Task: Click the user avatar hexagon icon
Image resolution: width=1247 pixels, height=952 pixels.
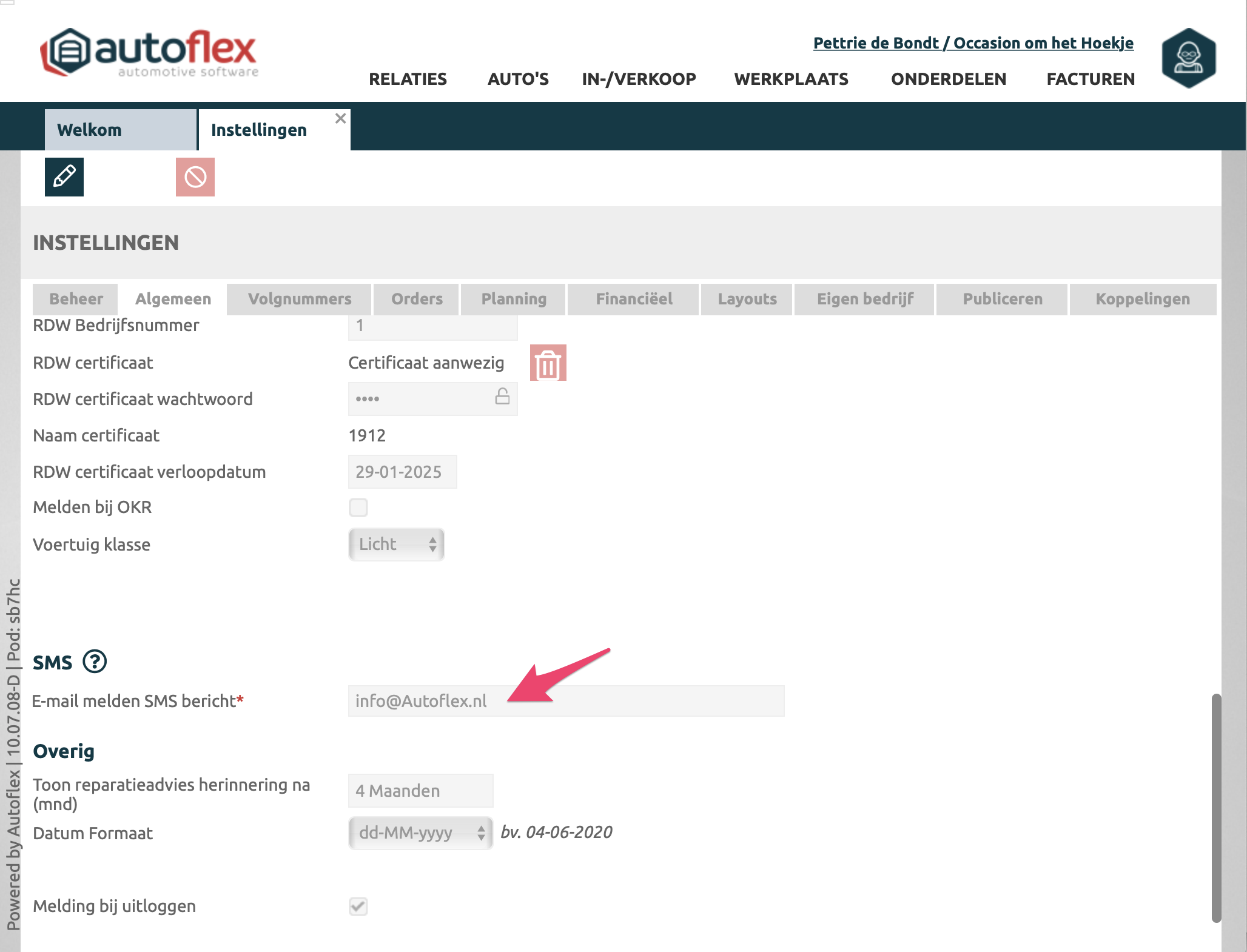Action: (x=1188, y=58)
